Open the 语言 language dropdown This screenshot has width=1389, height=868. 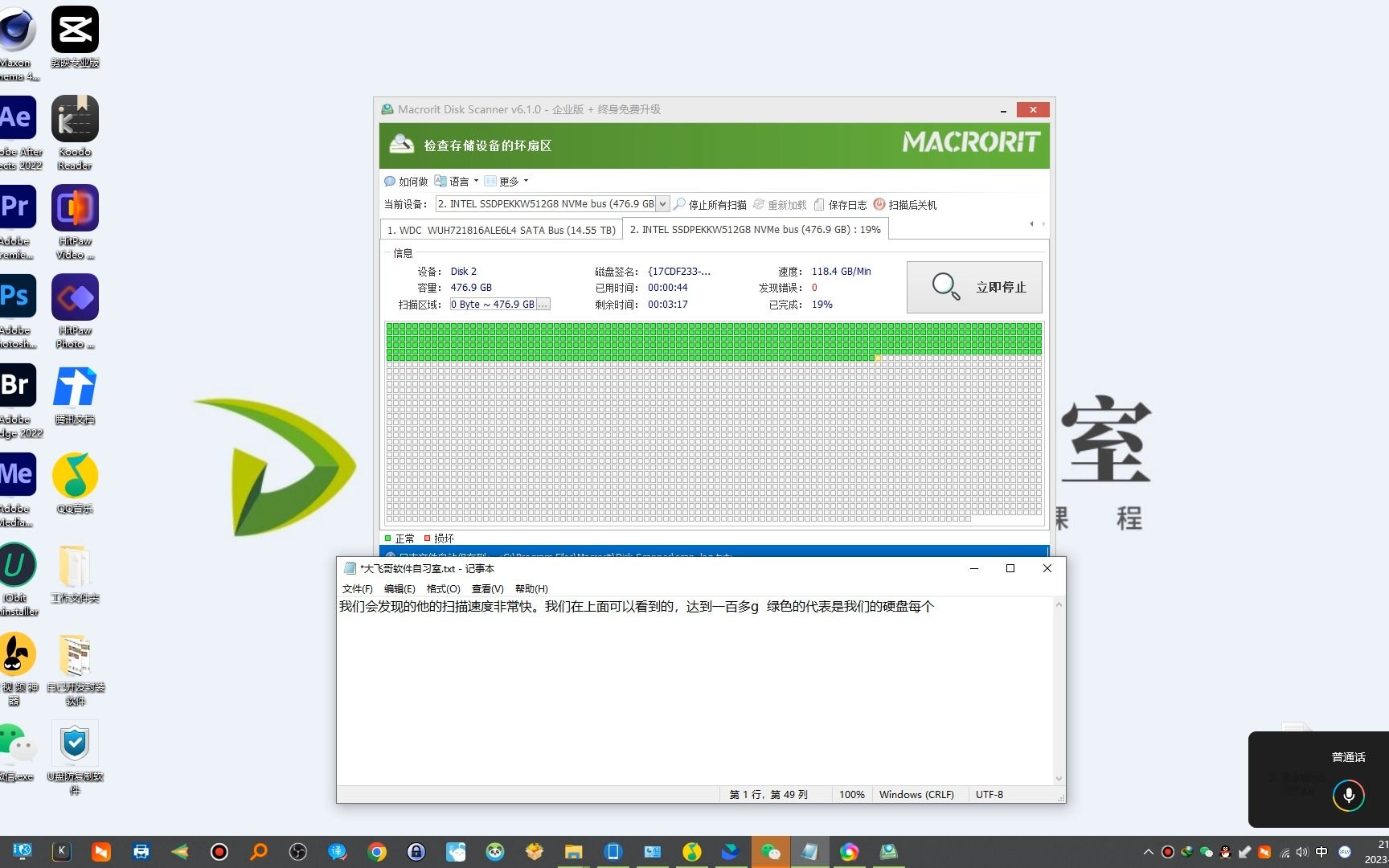click(x=457, y=182)
